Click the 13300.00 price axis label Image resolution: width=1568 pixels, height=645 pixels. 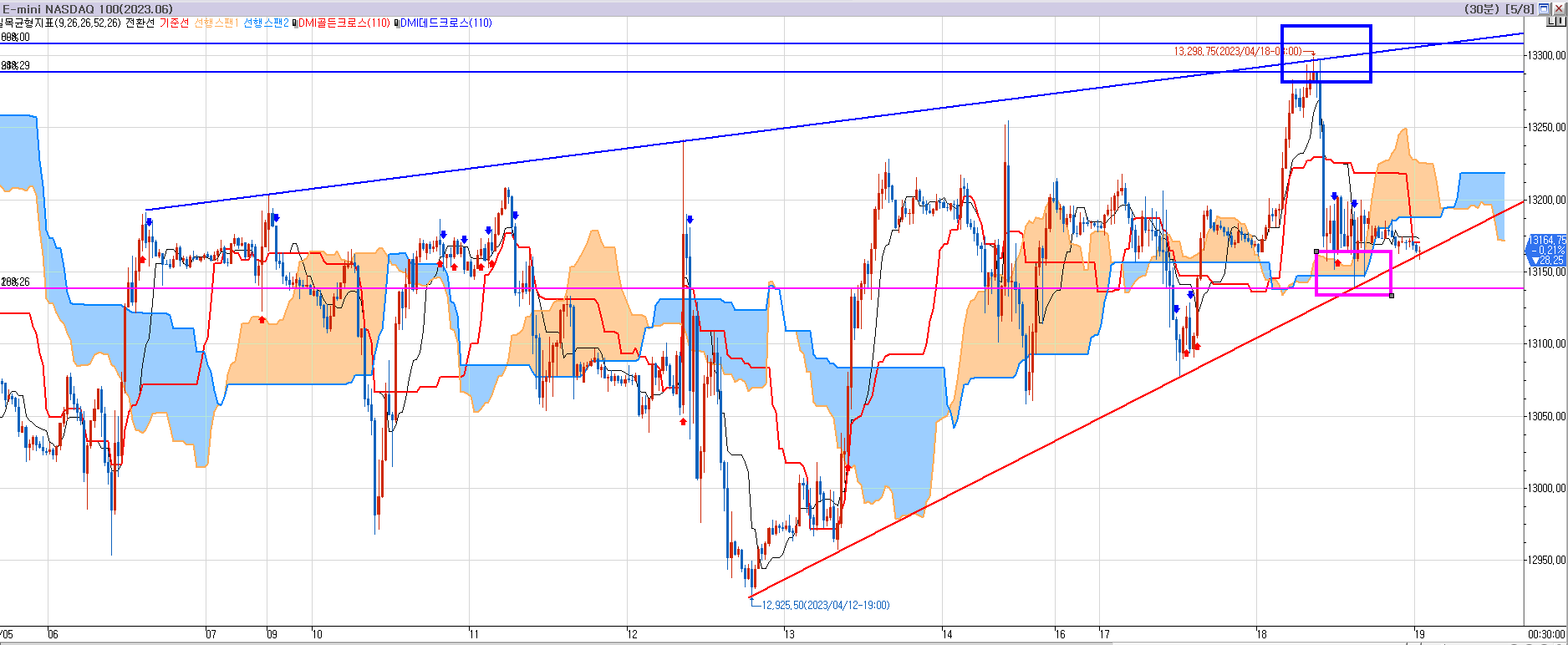pos(1546,55)
